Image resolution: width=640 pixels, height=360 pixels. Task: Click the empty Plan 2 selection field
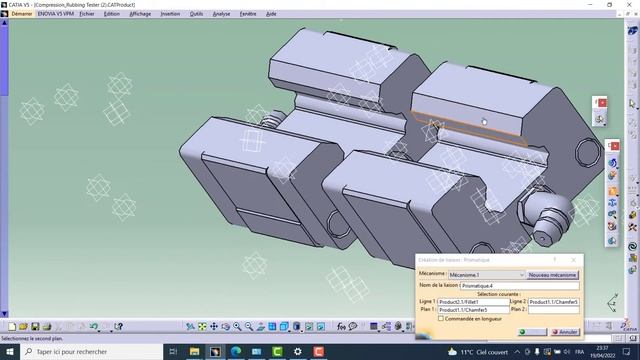pyautogui.click(x=553, y=310)
